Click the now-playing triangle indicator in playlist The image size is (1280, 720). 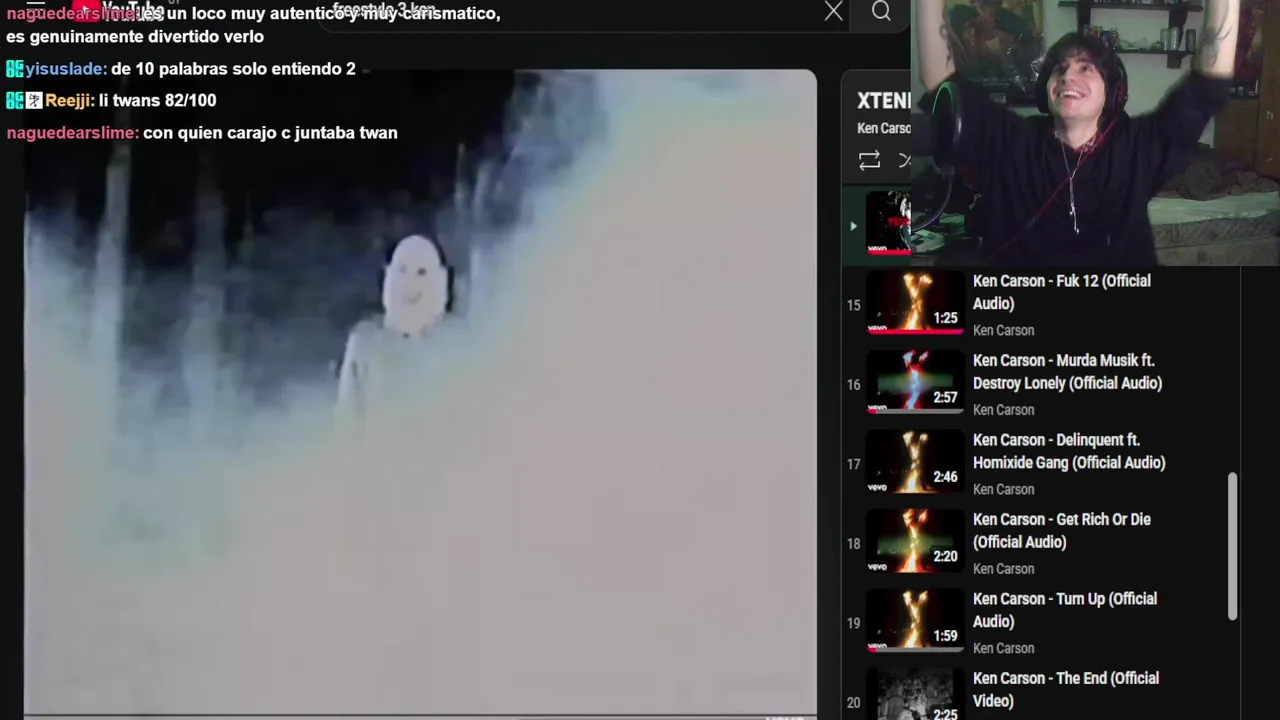click(x=853, y=226)
